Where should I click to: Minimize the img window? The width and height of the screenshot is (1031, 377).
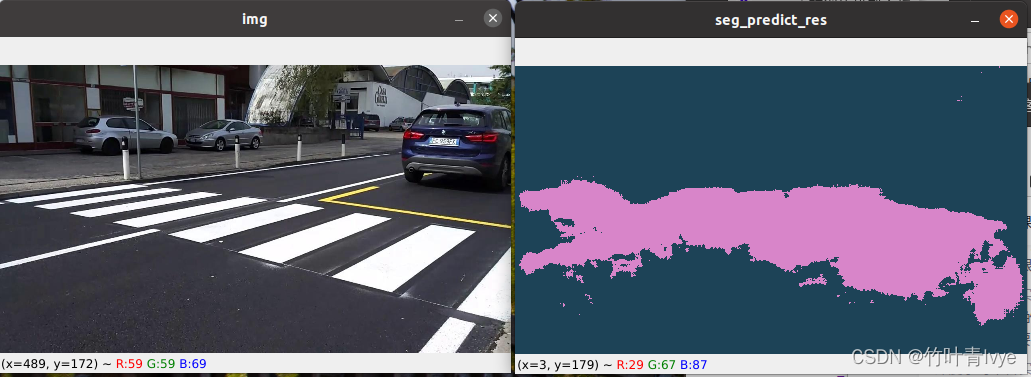[459, 20]
